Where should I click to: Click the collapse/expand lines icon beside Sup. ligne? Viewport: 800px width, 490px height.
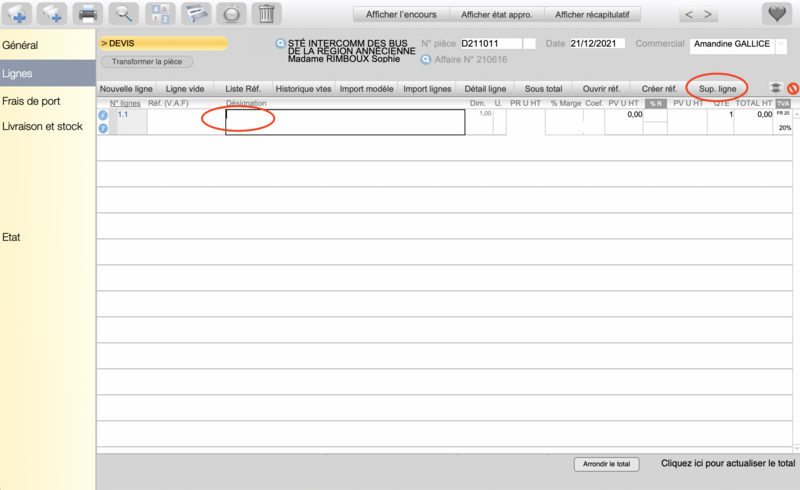pyautogui.click(x=774, y=89)
